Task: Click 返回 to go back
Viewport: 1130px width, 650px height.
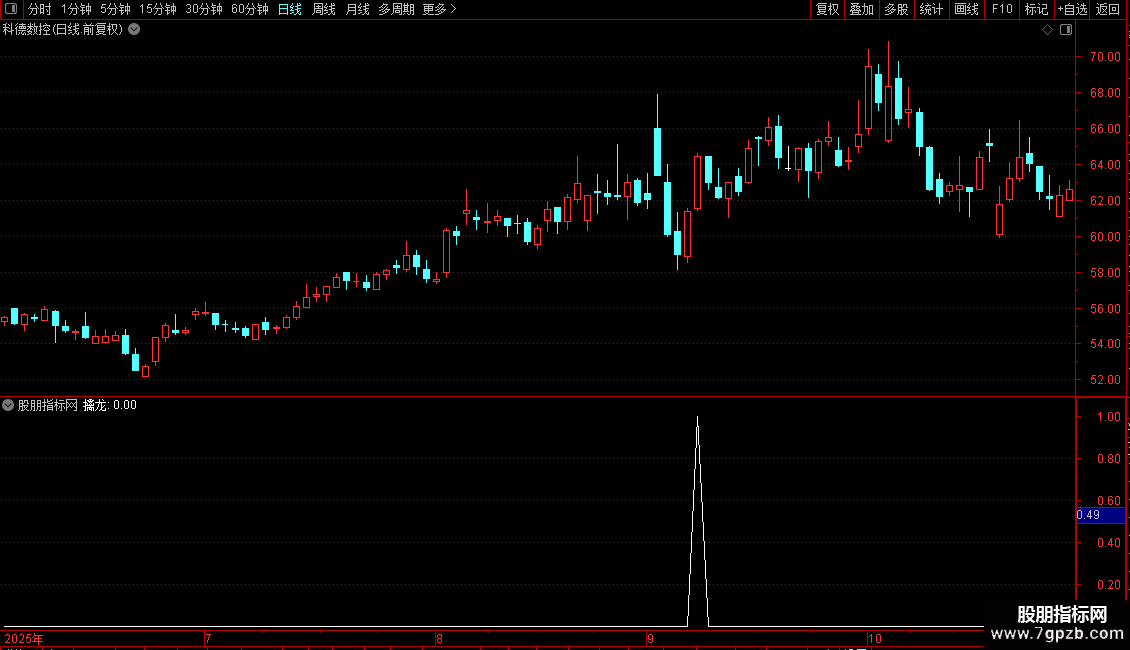Action: point(1108,9)
